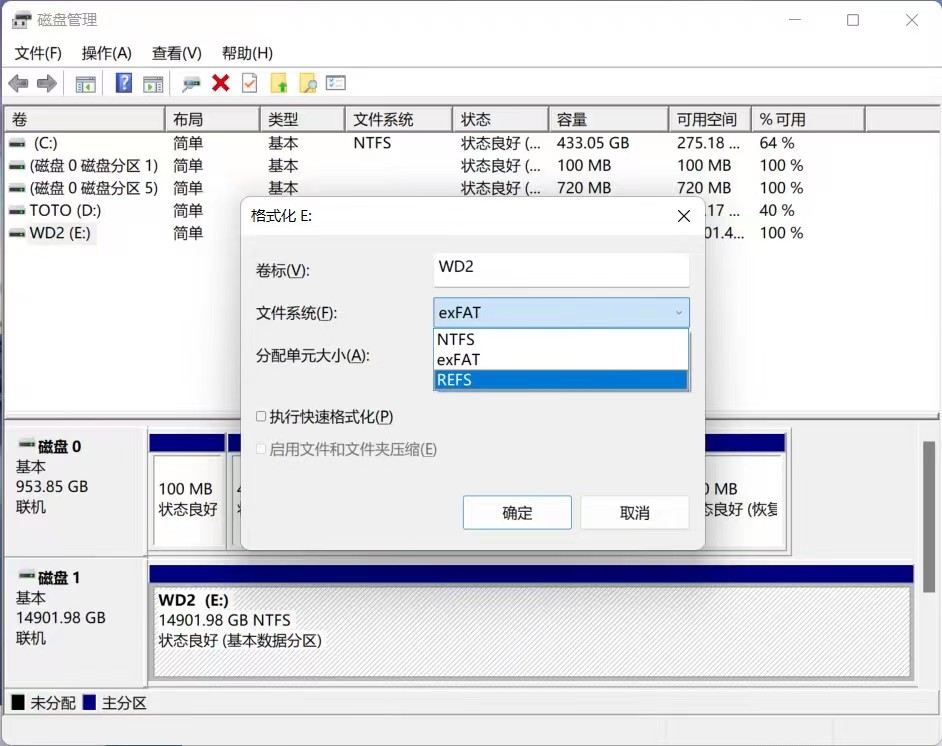Toggle the console tree pane icon
This screenshot has height=746, width=942.
click(85, 84)
